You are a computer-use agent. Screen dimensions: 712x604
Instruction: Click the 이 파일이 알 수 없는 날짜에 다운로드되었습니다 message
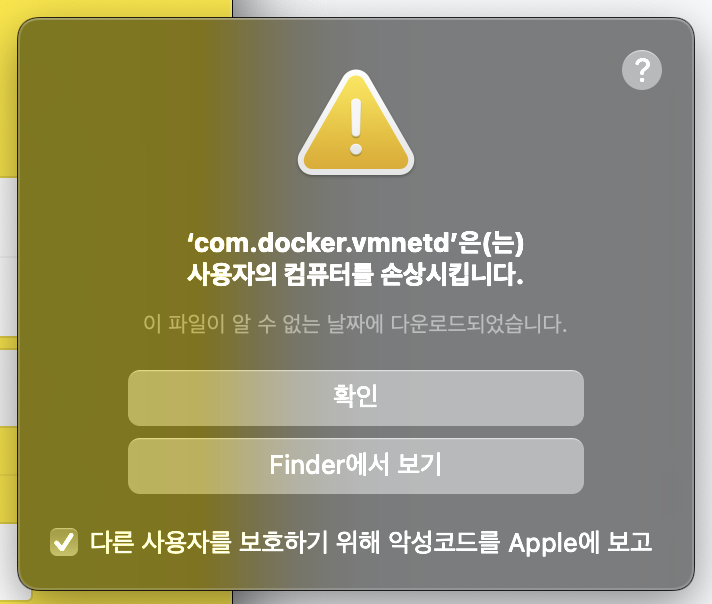click(x=356, y=324)
